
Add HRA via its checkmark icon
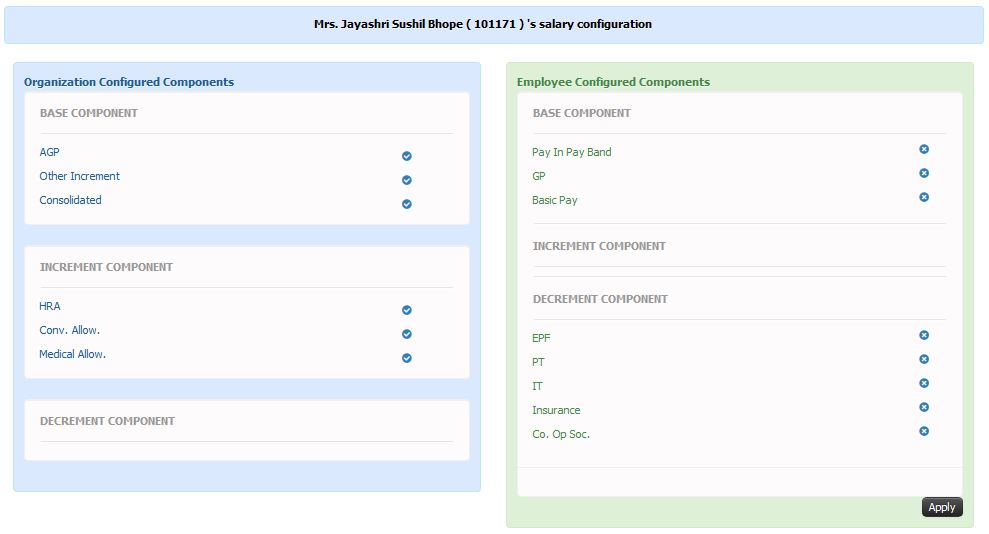point(407,310)
